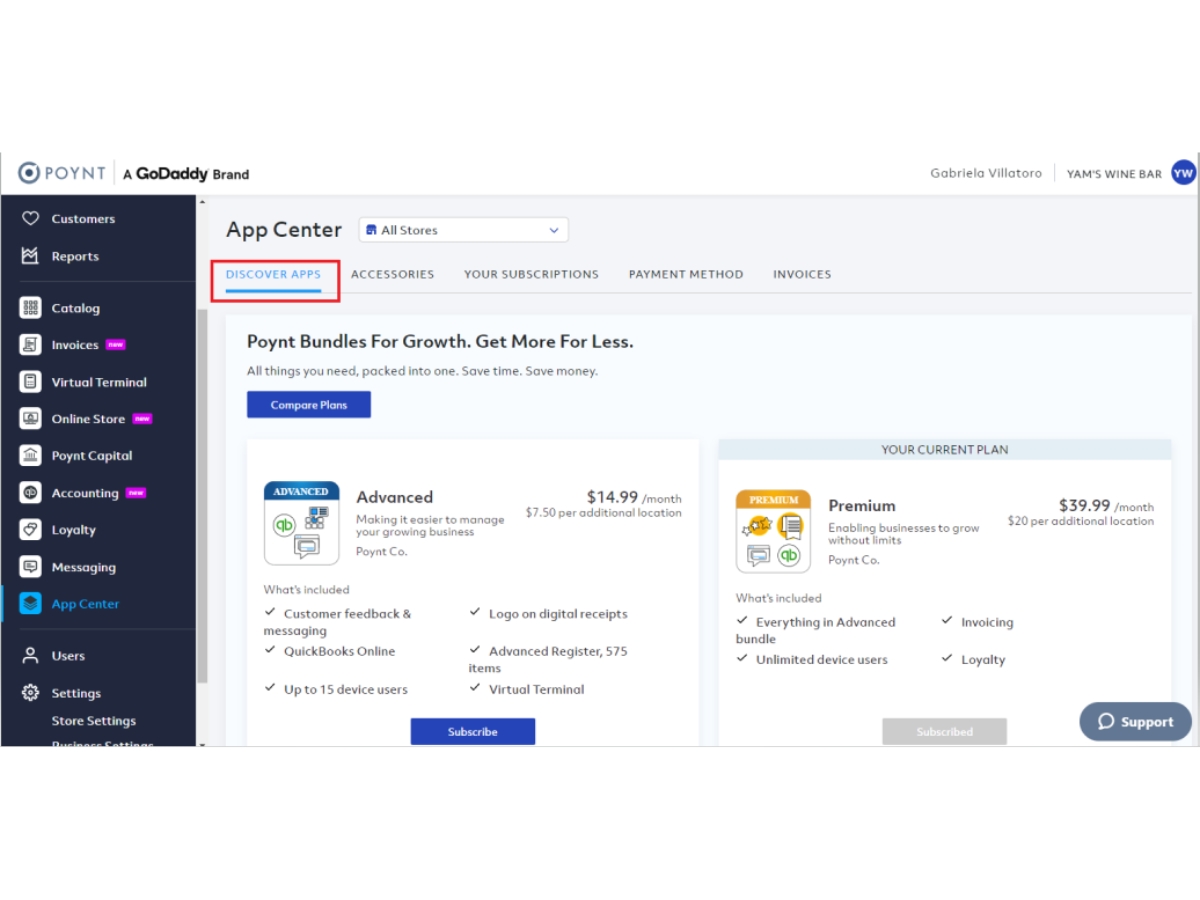Screen dimensions: 1200x900
Task: Click the App Center layers icon
Action: pos(30,604)
